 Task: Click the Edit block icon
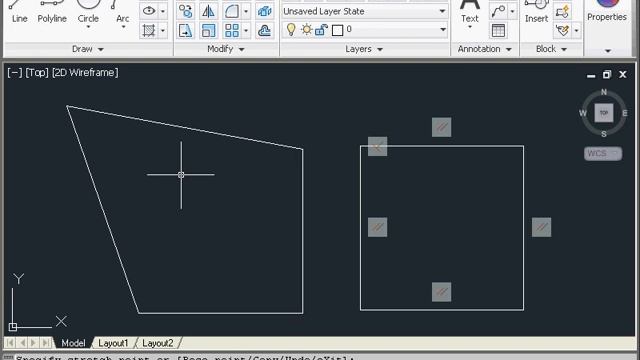click(562, 31)
